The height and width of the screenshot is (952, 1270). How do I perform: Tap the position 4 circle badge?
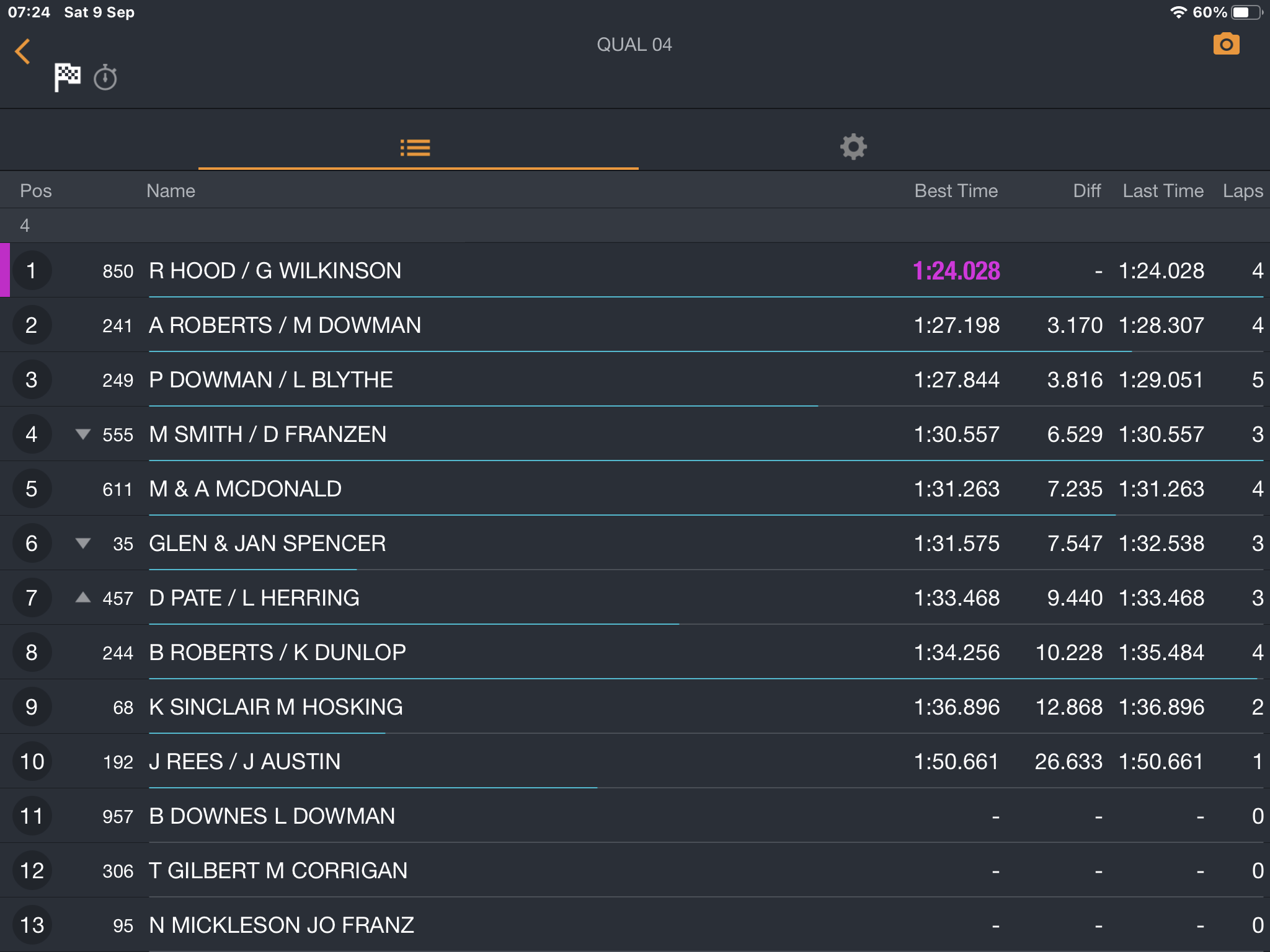32,434
